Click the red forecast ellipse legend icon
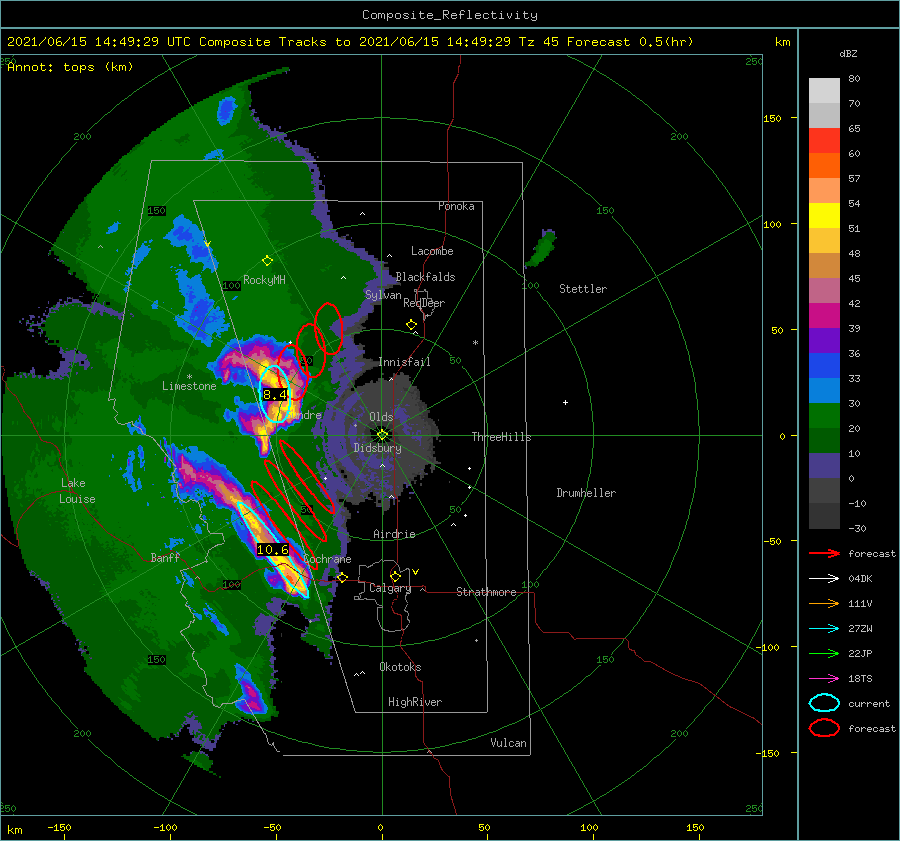Viewport: 900px width, 841px height. 824,728
